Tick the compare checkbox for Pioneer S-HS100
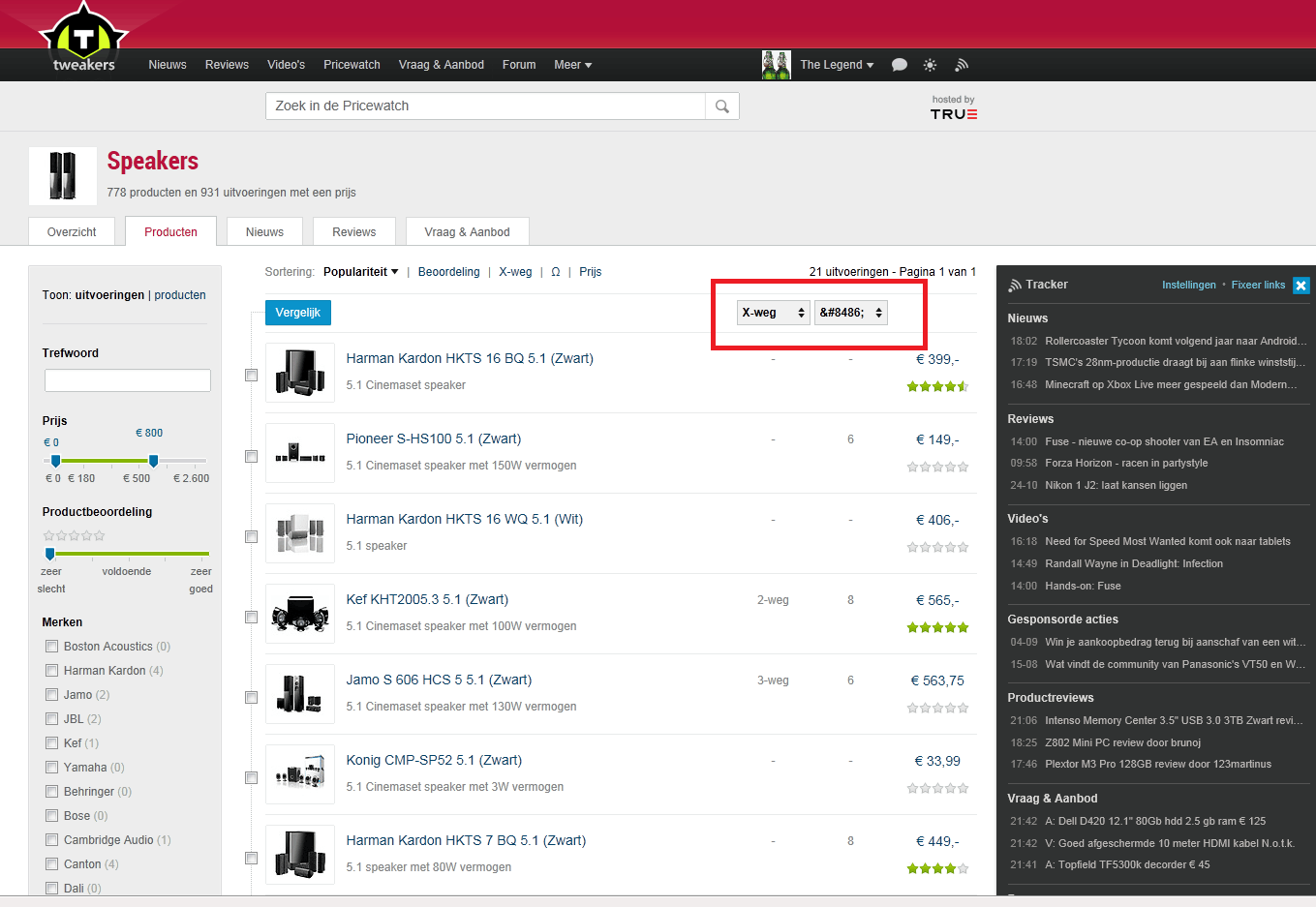This screenshot has width=1316, height=907. 251,455
